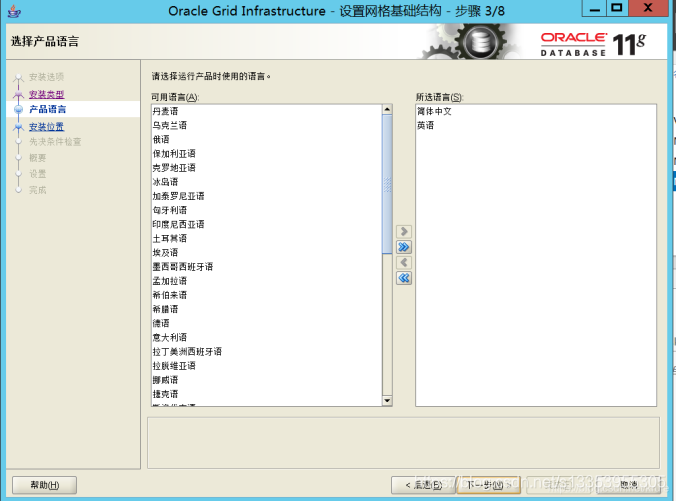The image size is (676, 501).
Task: Click the scroll down arrow of available languages
Action: [387, 401]
